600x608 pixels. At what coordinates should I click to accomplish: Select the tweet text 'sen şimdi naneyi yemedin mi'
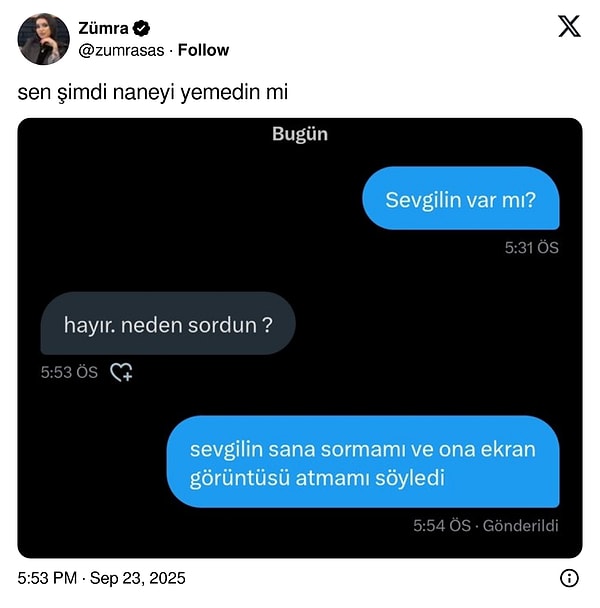(153, 92)
